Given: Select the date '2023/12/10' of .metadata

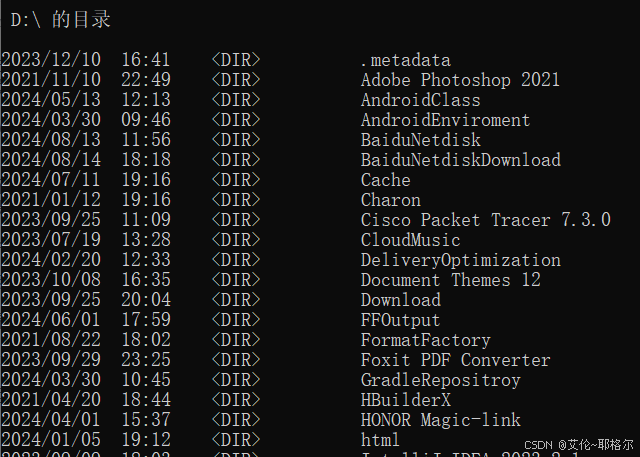Looking at the screenshot, I should (51, 60).
